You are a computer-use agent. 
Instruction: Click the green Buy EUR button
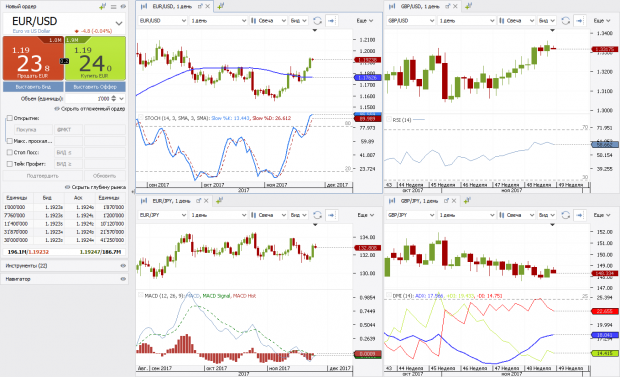[95, 58]
